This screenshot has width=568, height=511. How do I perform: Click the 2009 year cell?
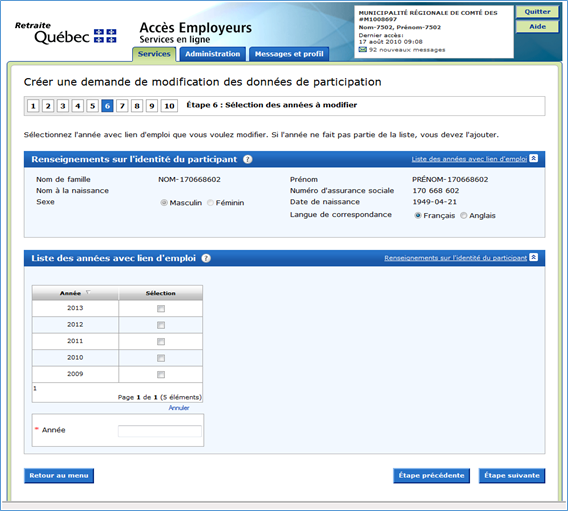(x=75, y=374)
